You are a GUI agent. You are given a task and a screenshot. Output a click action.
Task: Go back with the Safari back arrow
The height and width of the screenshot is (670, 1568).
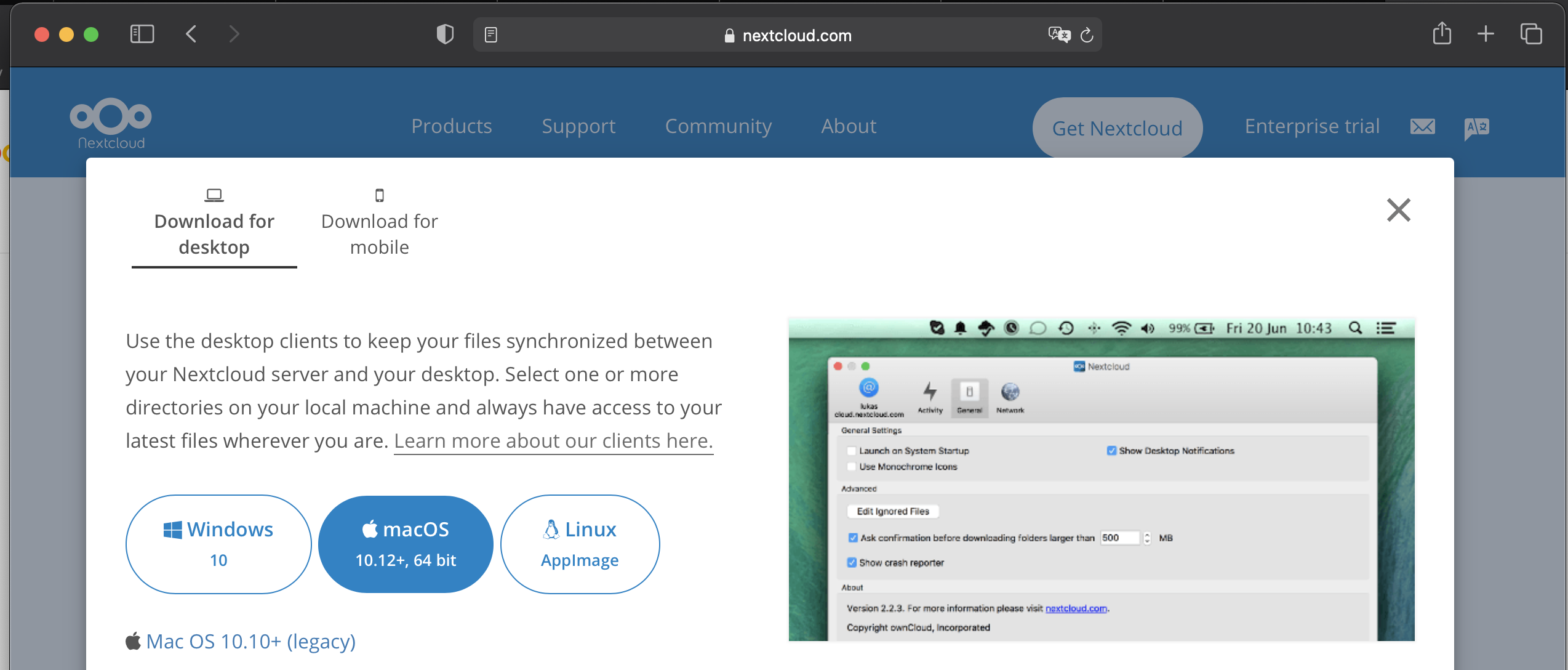point(191,34)
